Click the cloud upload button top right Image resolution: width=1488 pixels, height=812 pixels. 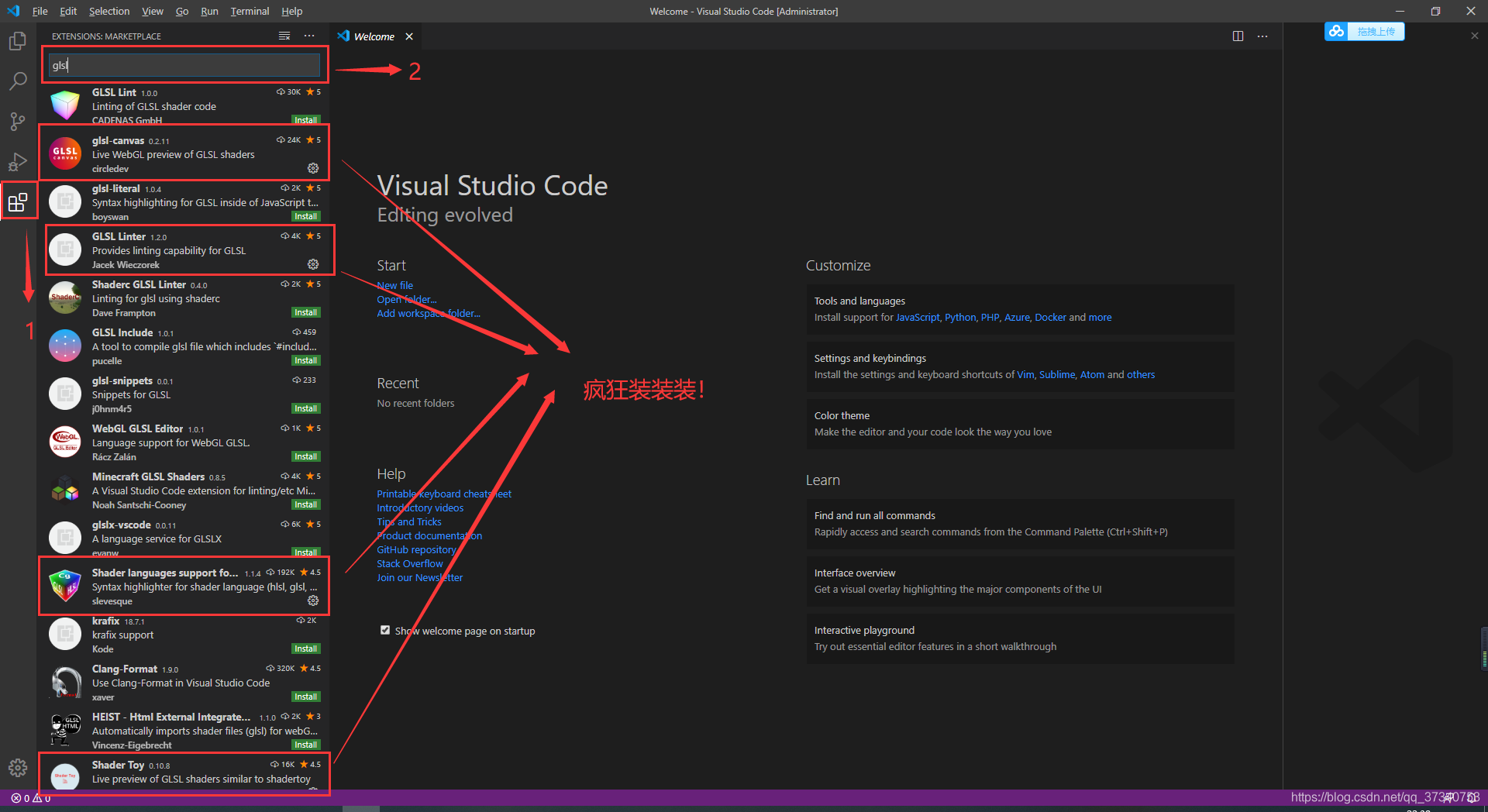(1364, 31)
